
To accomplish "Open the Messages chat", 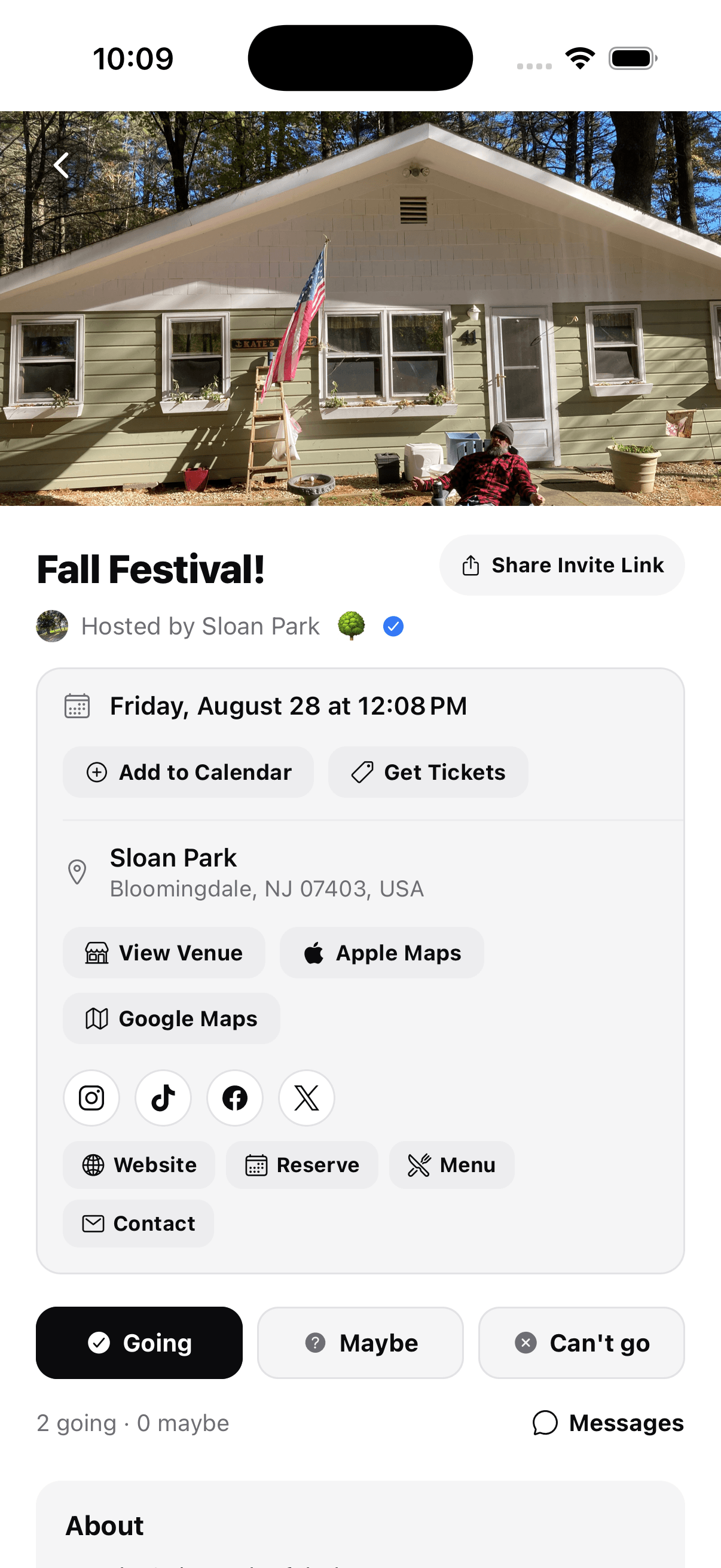I will click(x=608, y=1423).
